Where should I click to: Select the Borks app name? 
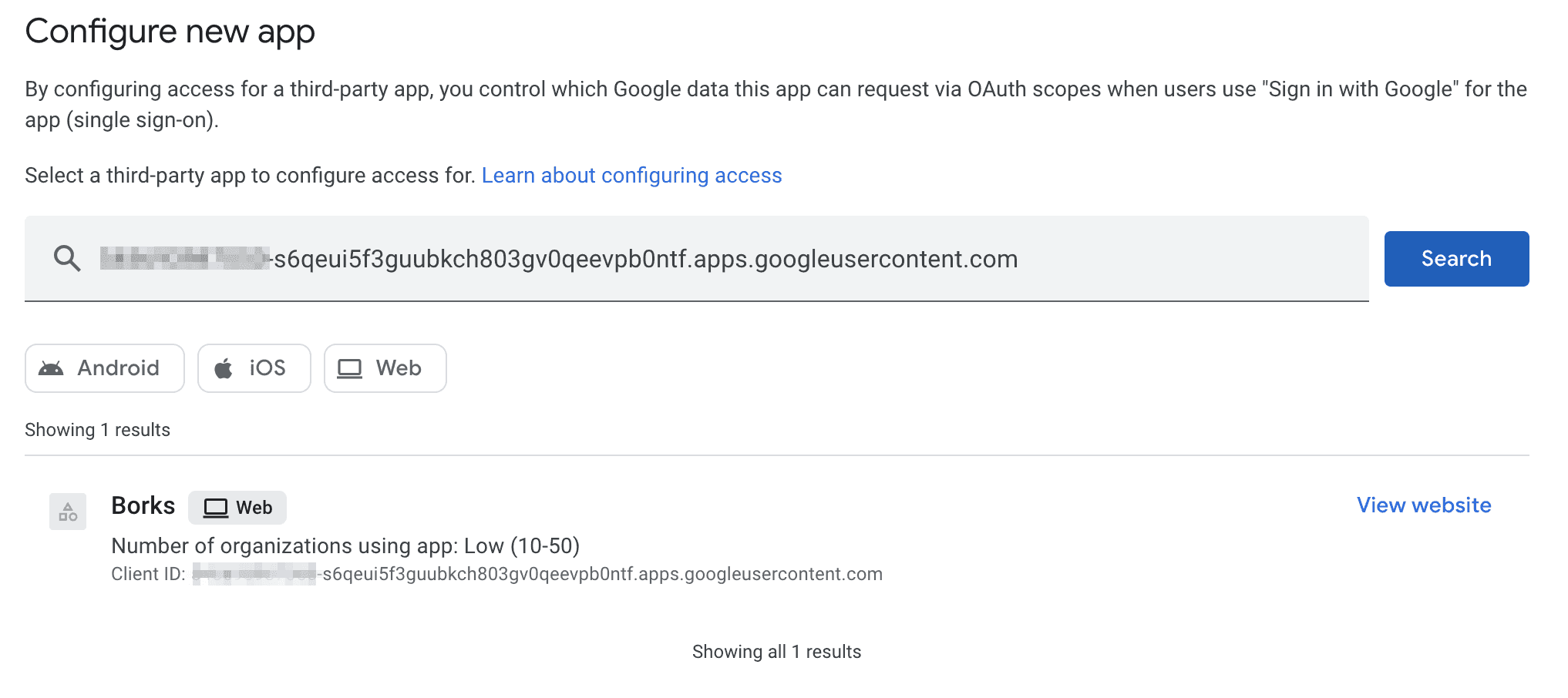pos(143,505)
